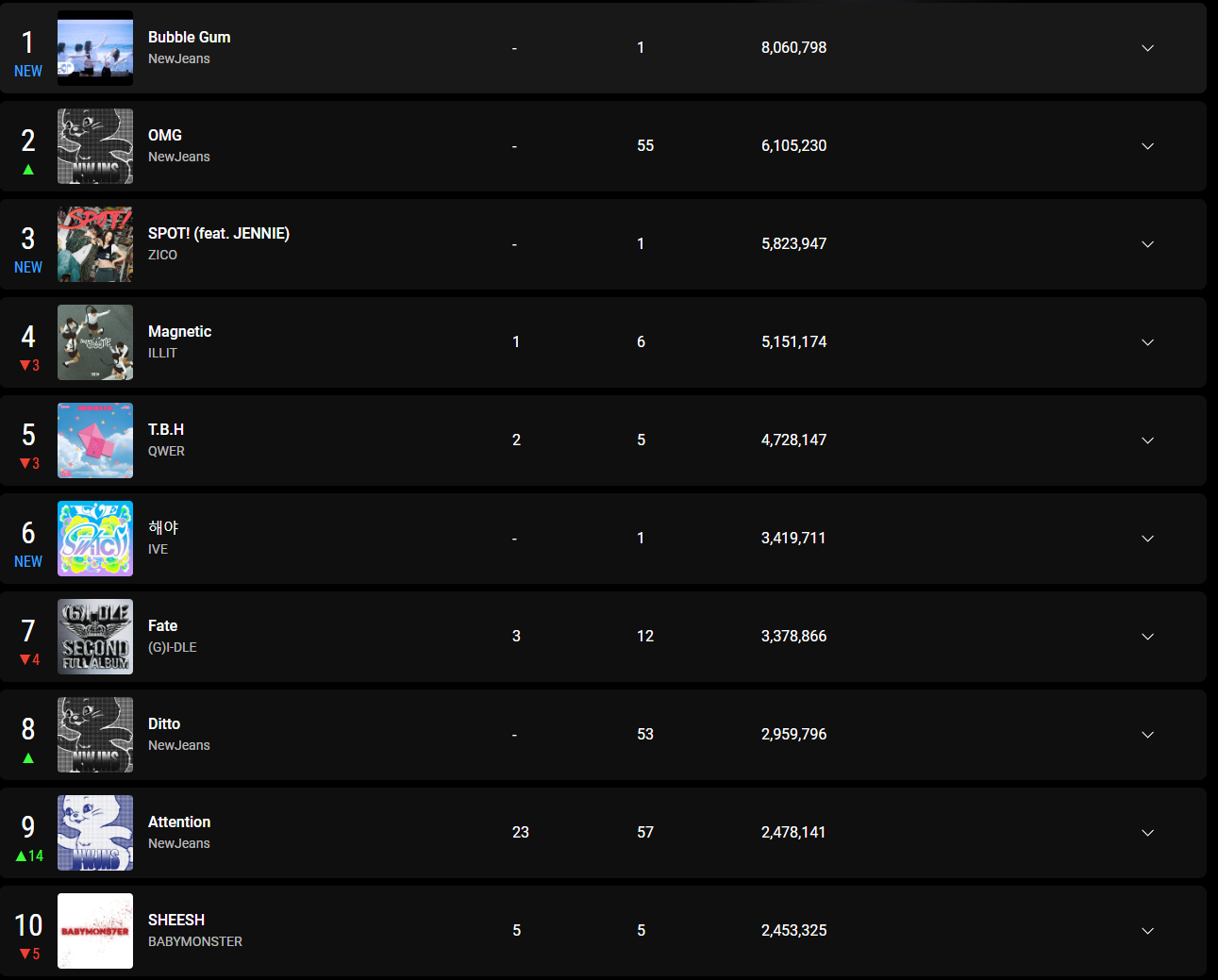Open the Ditto song title

[x=164, y=723]
